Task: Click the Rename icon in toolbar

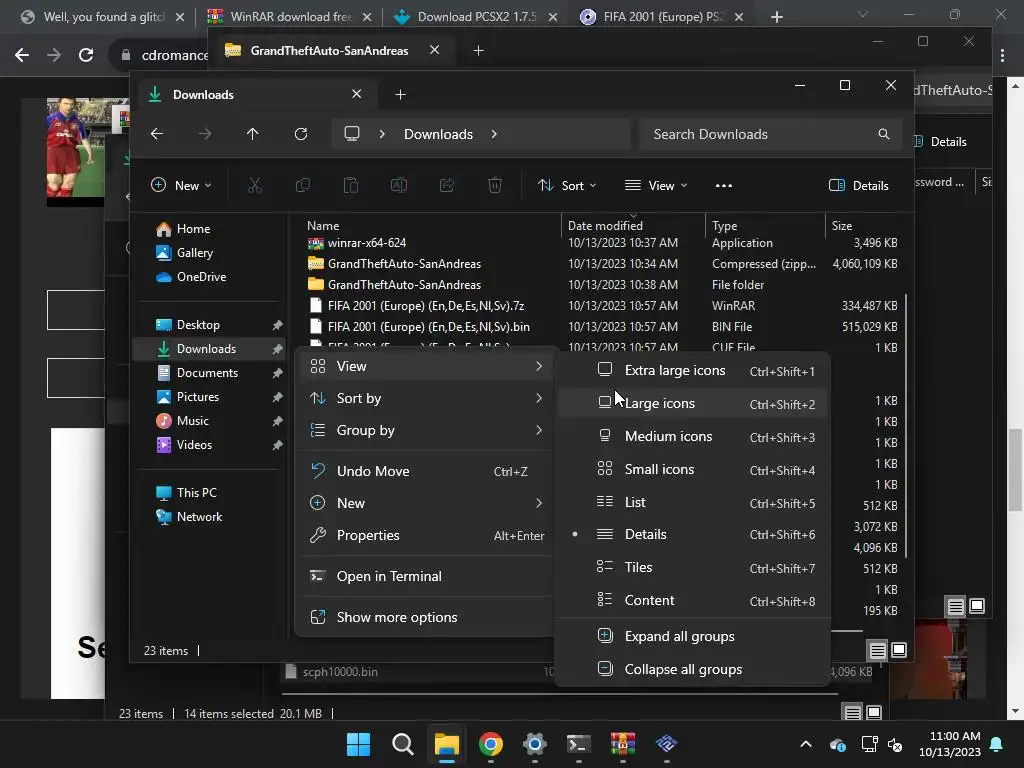Action: pos(399,185)
